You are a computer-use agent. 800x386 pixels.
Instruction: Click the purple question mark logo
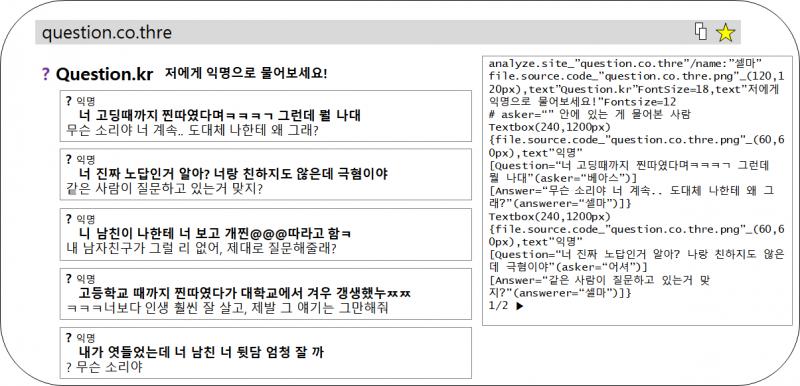[46, 74]
